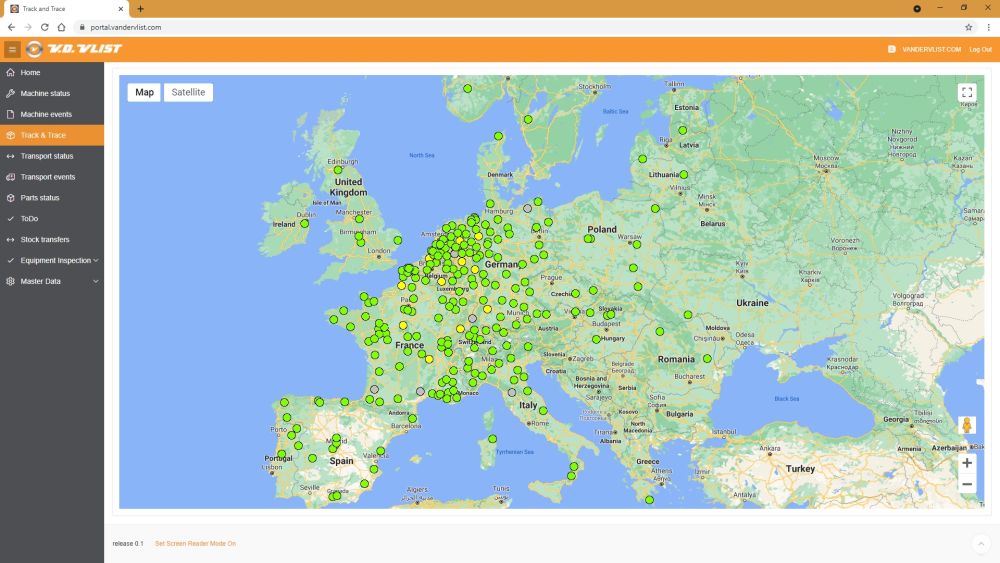Click the scroll-to-top arrow icon
This screenshot has width=1000, height=563.
pos(981,544)
